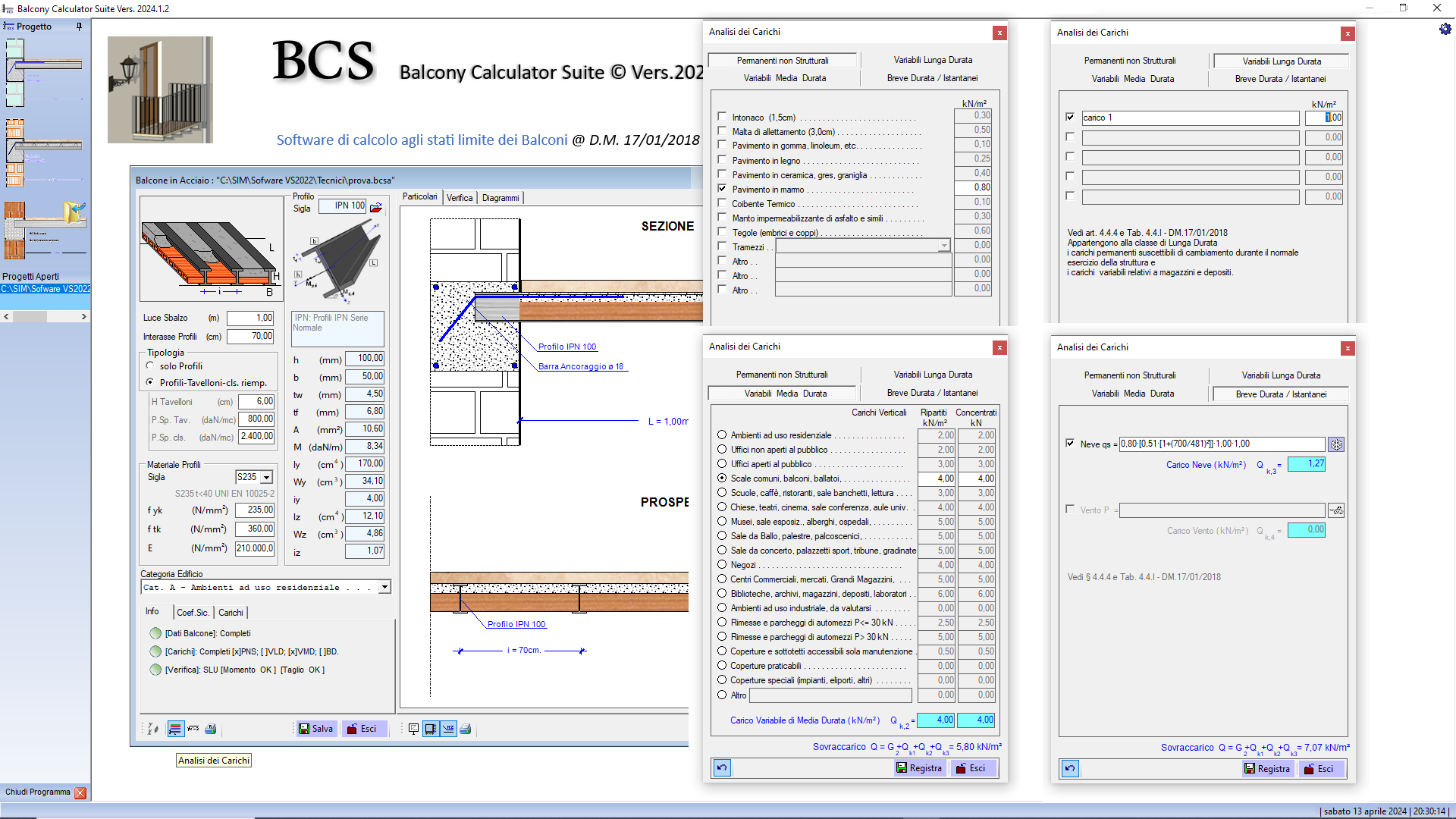
Task: Click the formula calculation icon in bottom toolbar
Action: 193,729
